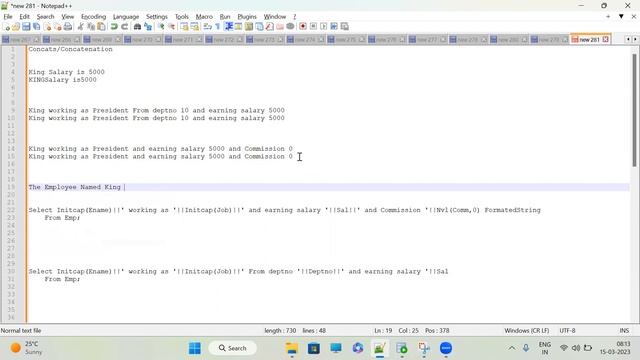Open the Windows Start button

(195, 348)
